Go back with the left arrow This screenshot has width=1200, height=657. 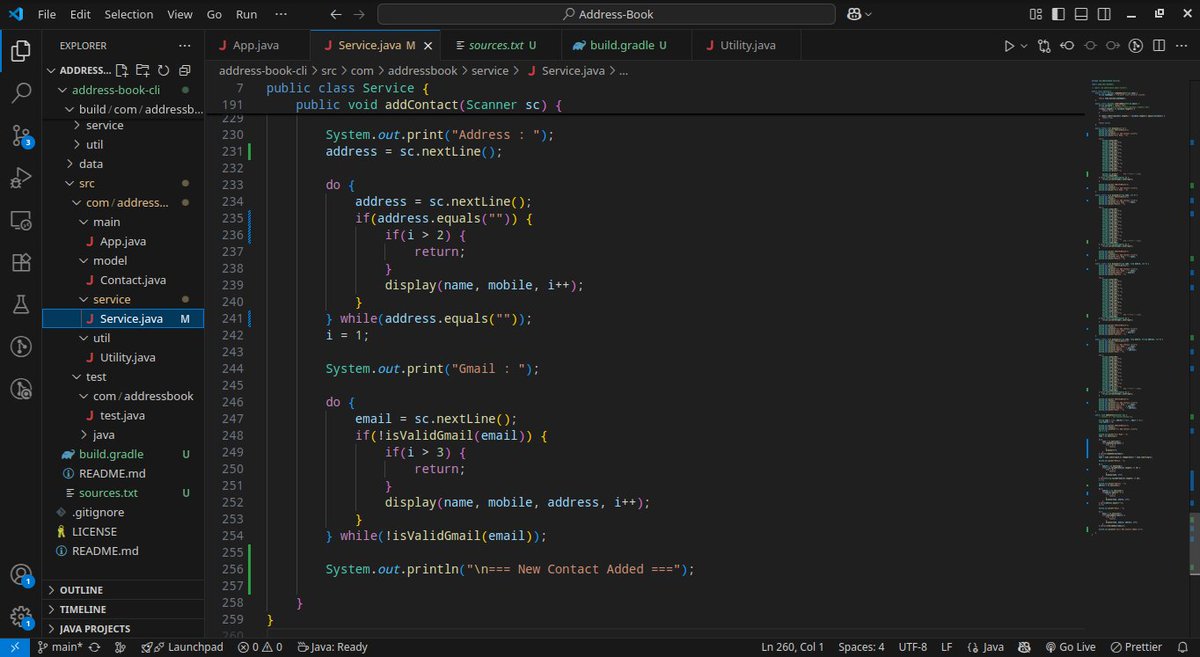[x=335, y=14]
